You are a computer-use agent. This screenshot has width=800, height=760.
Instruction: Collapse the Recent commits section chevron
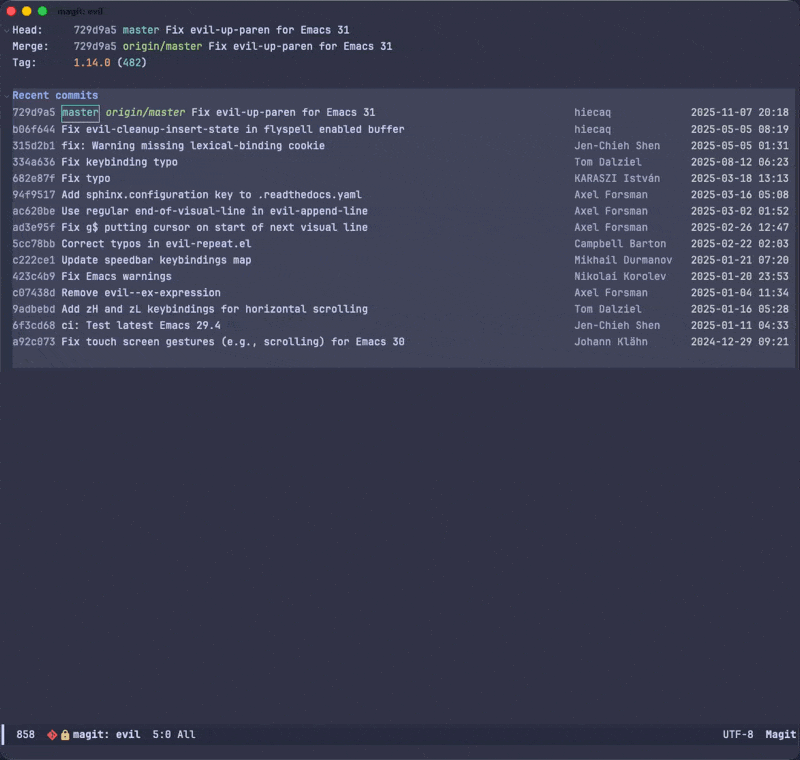point(7,95)
